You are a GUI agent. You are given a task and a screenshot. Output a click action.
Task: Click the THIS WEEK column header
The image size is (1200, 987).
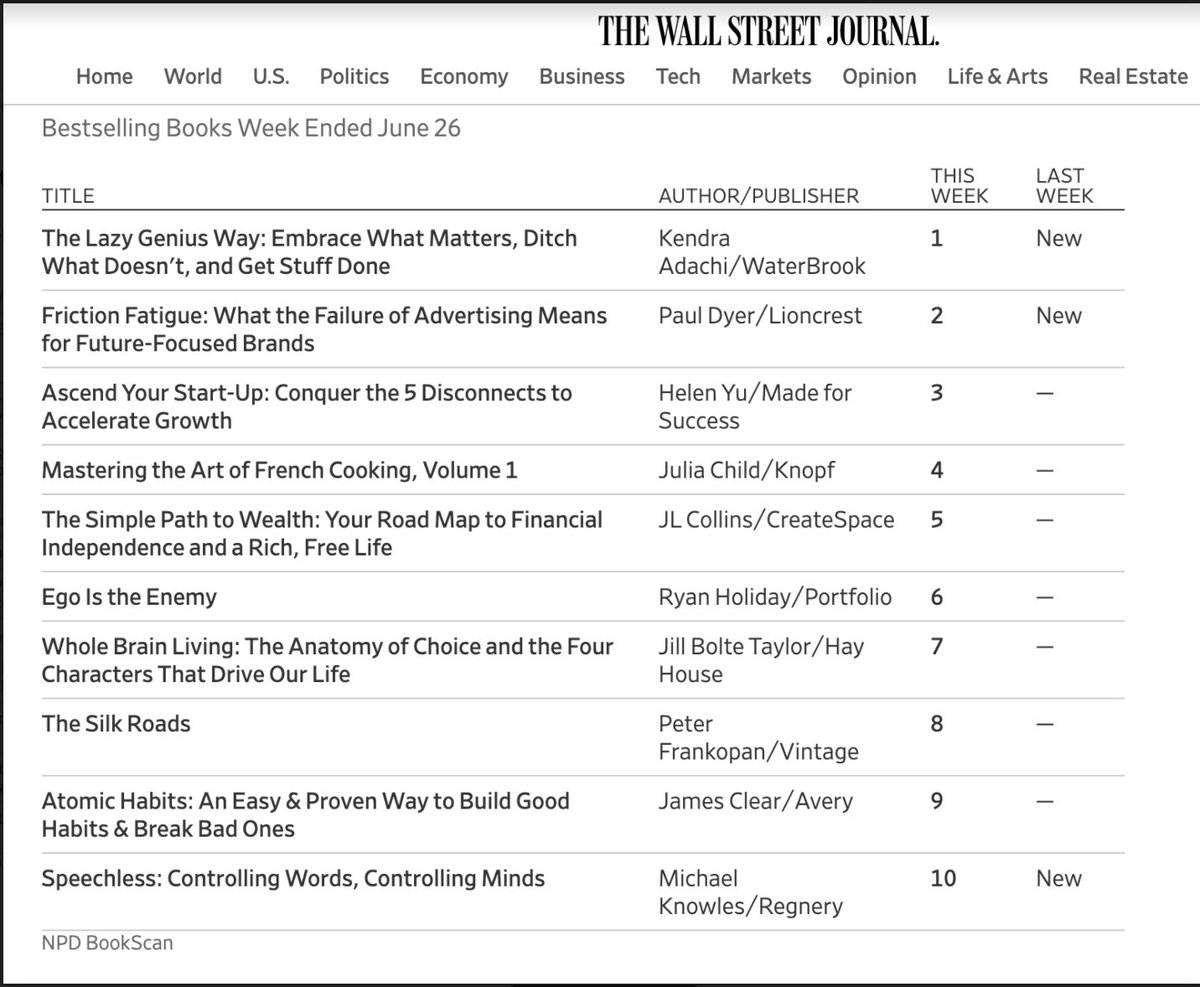tap(959, 186)
